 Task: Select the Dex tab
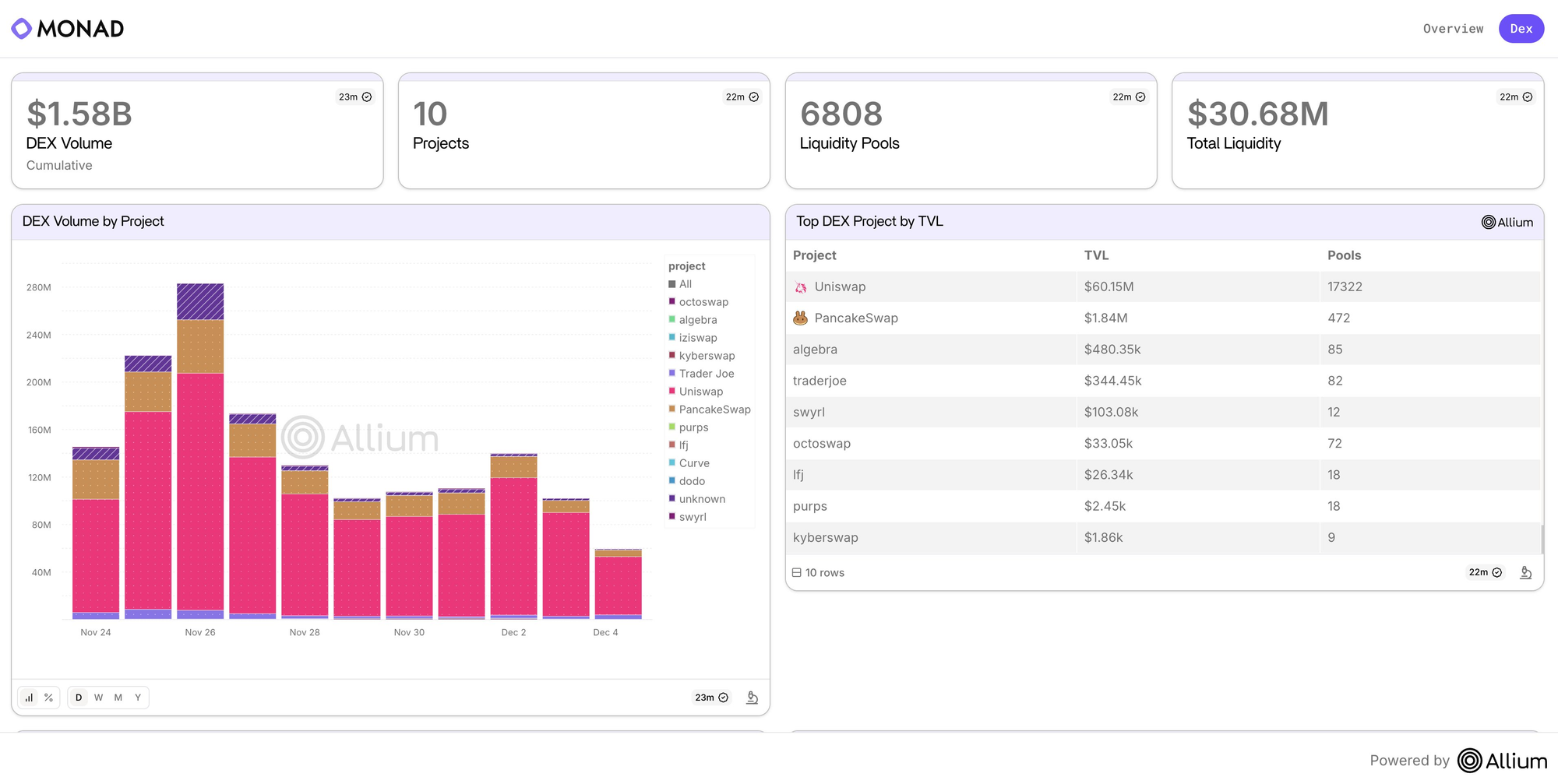point(1521,29)
